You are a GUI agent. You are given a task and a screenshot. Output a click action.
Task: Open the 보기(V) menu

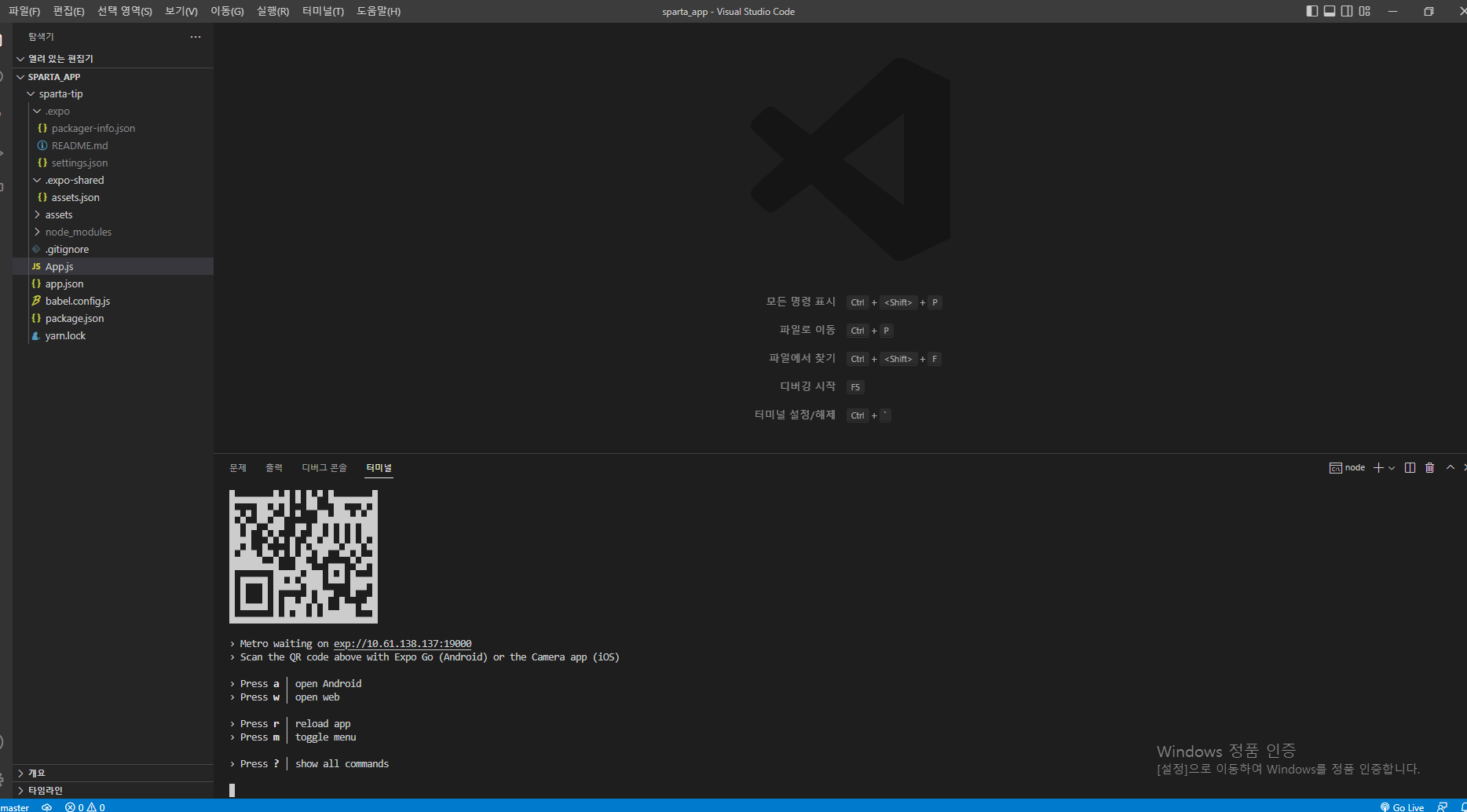tap(181, 11)
